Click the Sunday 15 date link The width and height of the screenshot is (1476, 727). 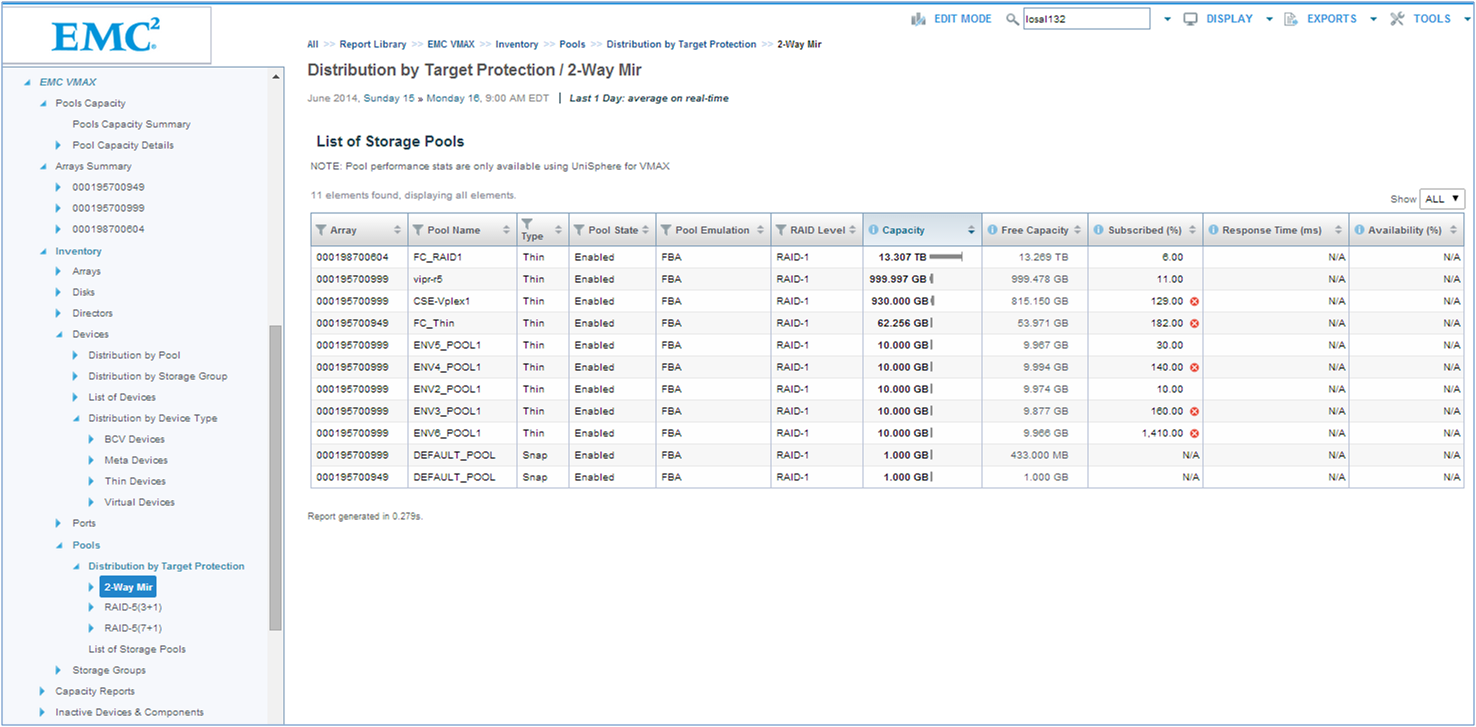coord(389,98)
